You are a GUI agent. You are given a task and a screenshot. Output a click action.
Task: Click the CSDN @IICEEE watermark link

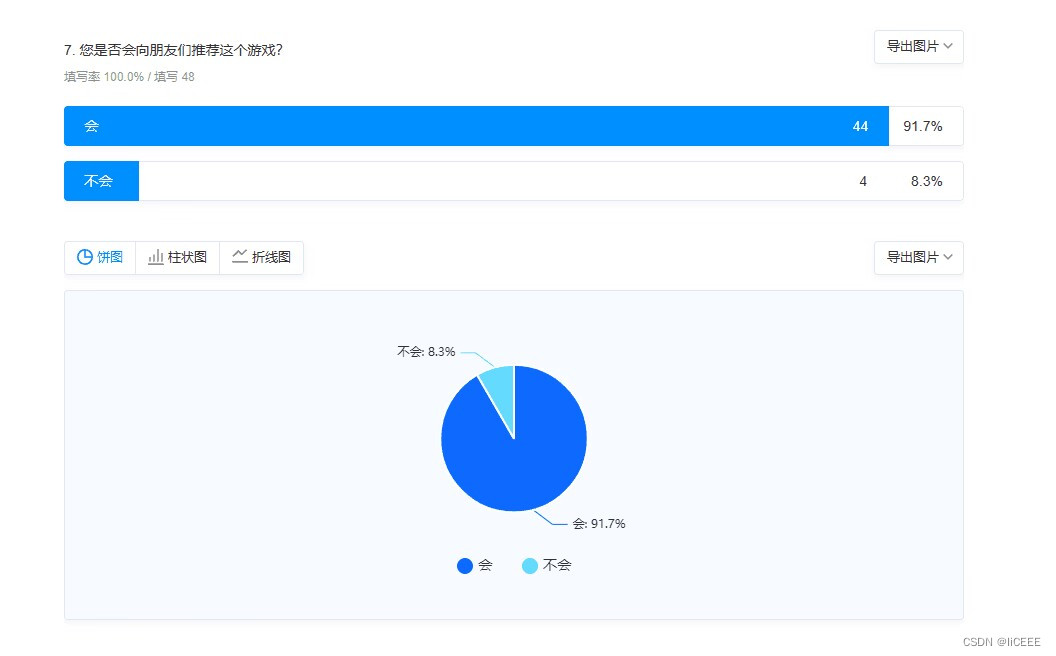coord(1003,641)
